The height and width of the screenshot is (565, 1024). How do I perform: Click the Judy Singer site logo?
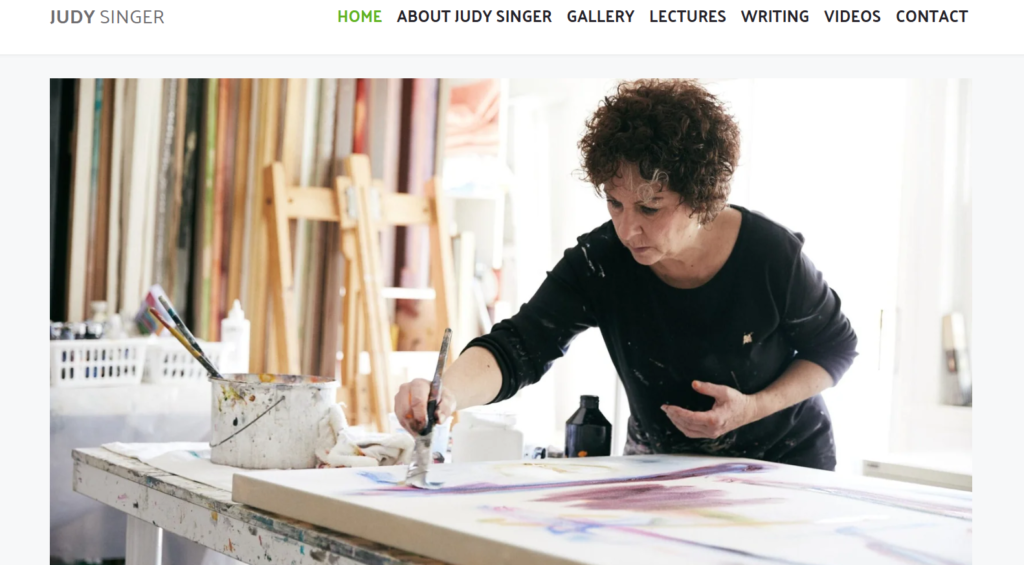(x=107, y=17)
